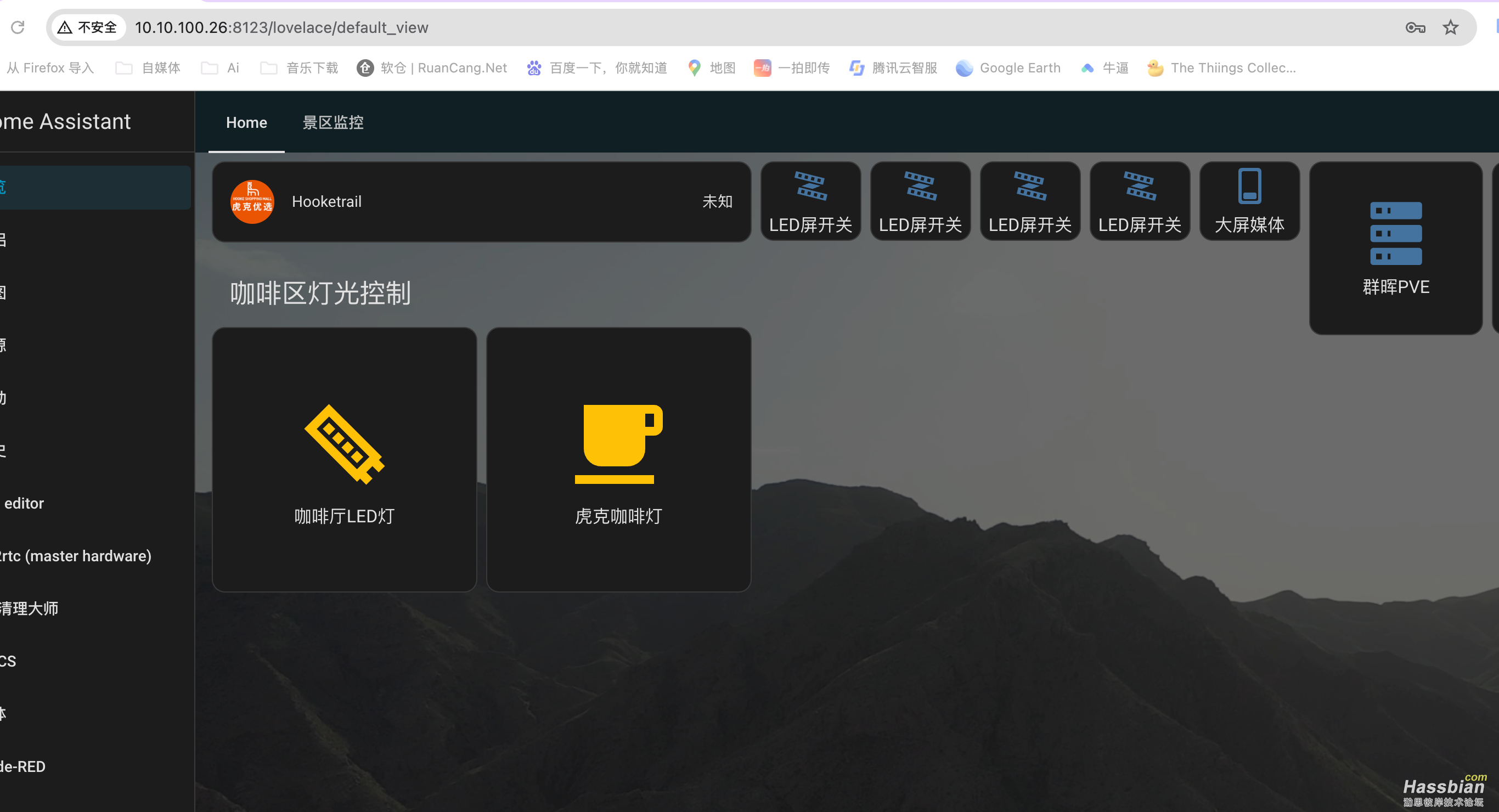Click the second LED屏开关 icon
Viewport: 1499px width, 812px height.
920,187
